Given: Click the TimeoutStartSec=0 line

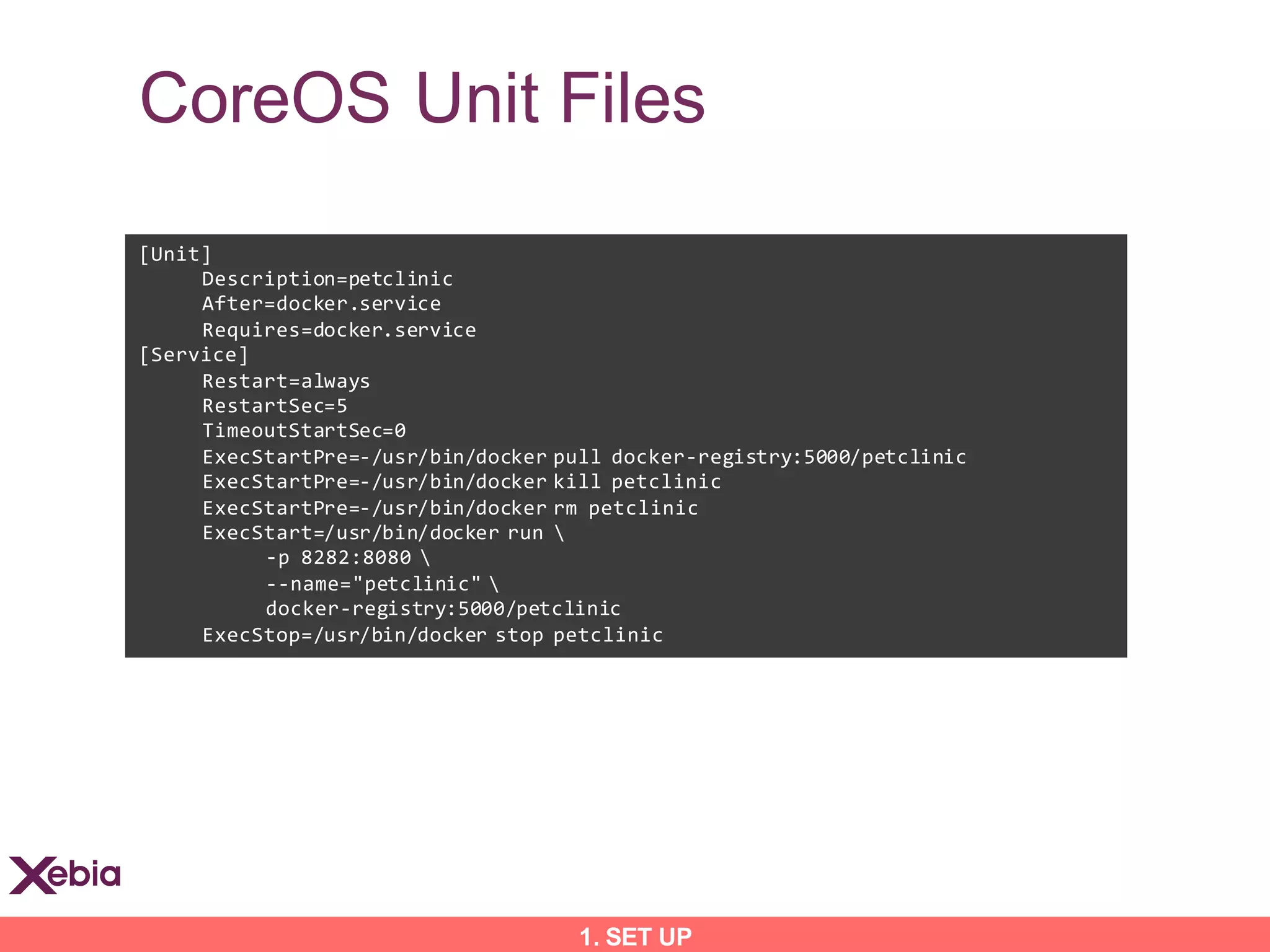Looking at the screenshot, I should [x=304, y=431].
